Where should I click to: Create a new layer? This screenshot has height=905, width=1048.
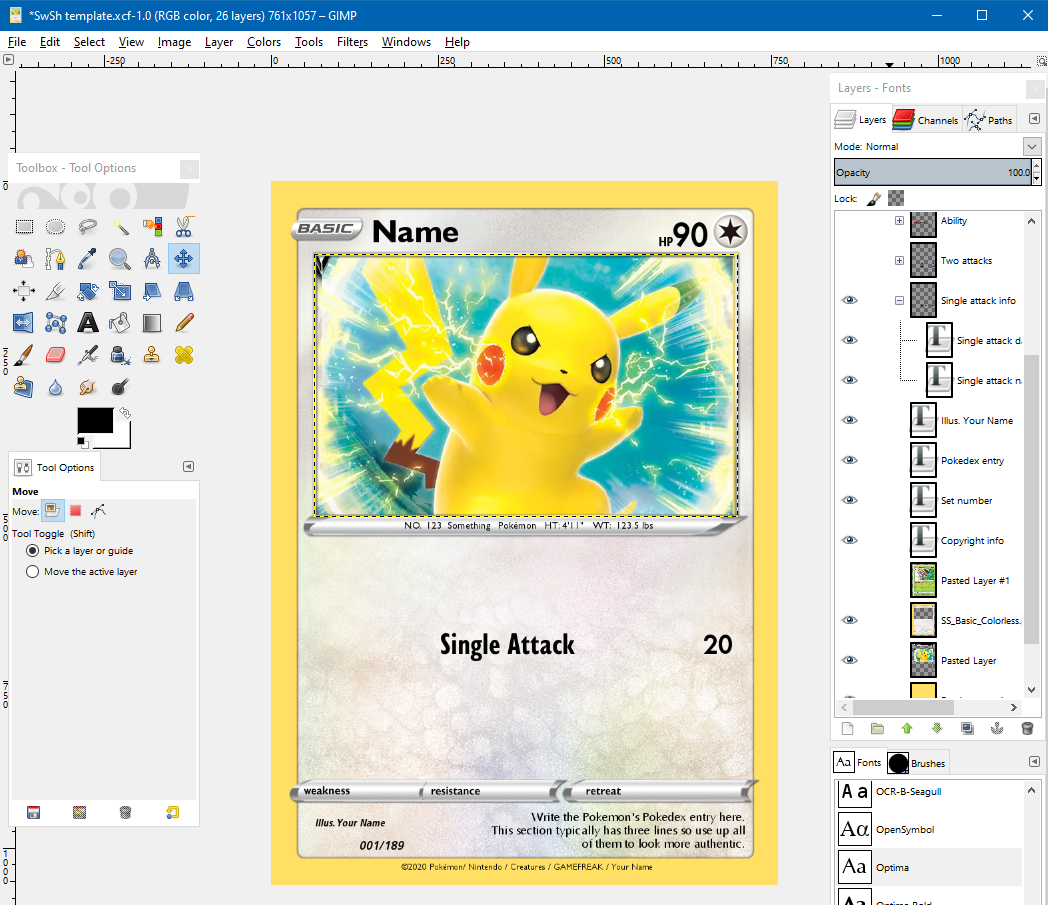847,728
